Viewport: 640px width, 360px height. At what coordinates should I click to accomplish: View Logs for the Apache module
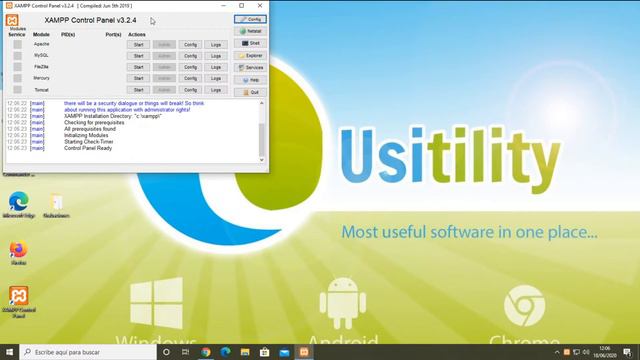(x=216, y=44)
